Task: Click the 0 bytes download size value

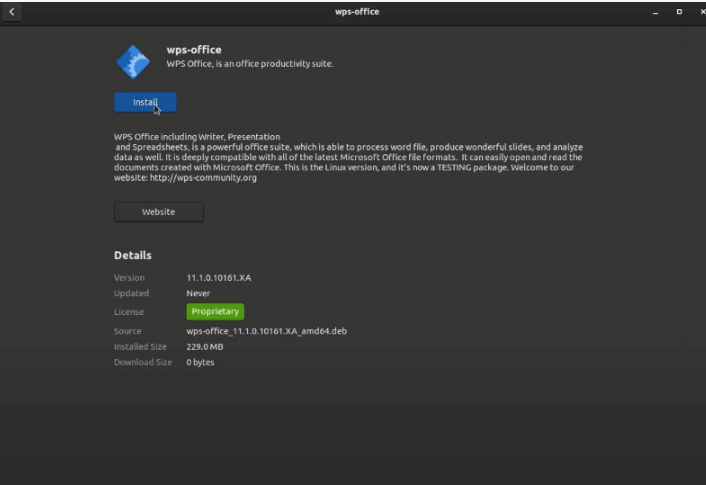Action: coord(200,362)
